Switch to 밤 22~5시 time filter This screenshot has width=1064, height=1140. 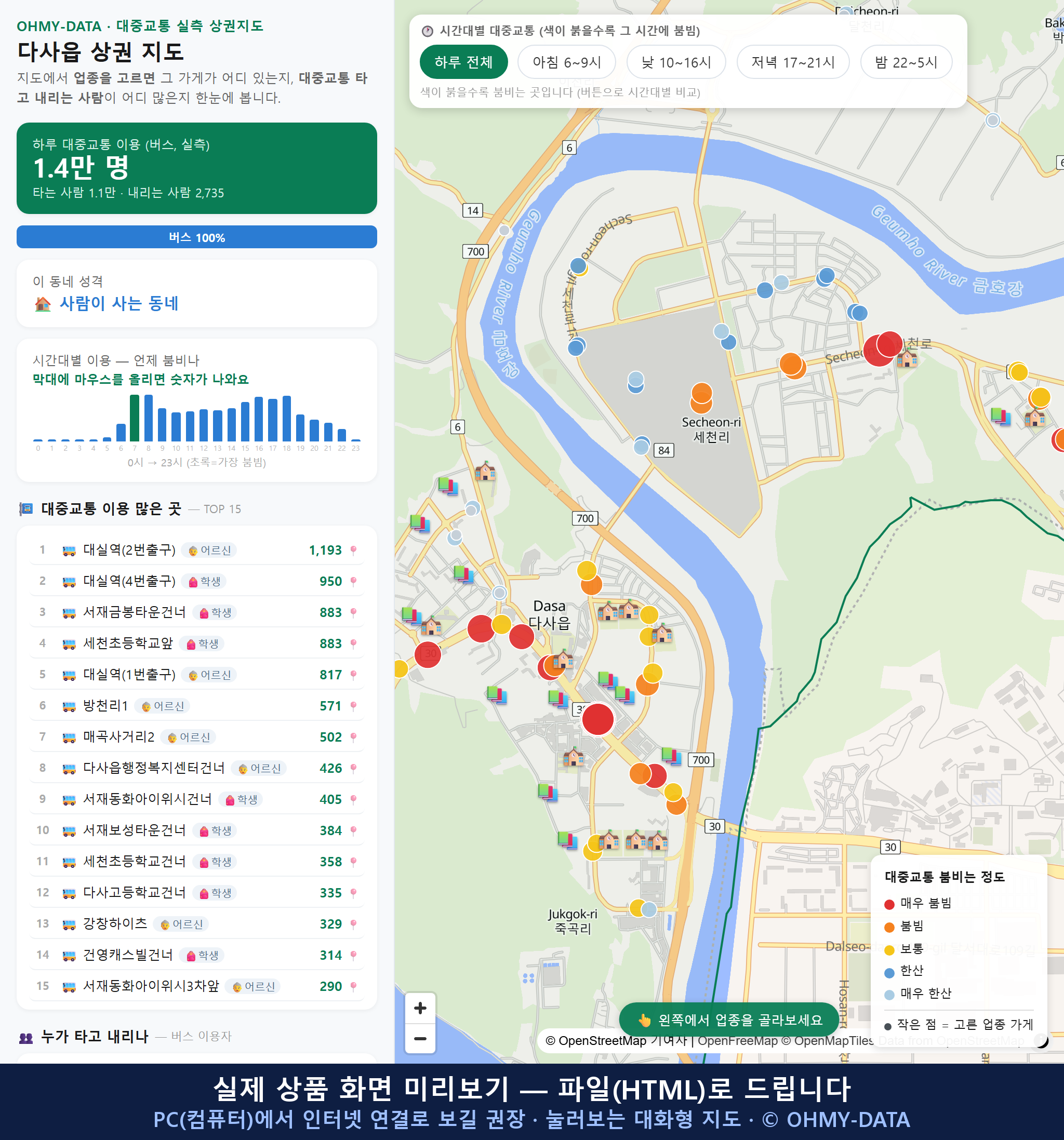tap(906, 62)
